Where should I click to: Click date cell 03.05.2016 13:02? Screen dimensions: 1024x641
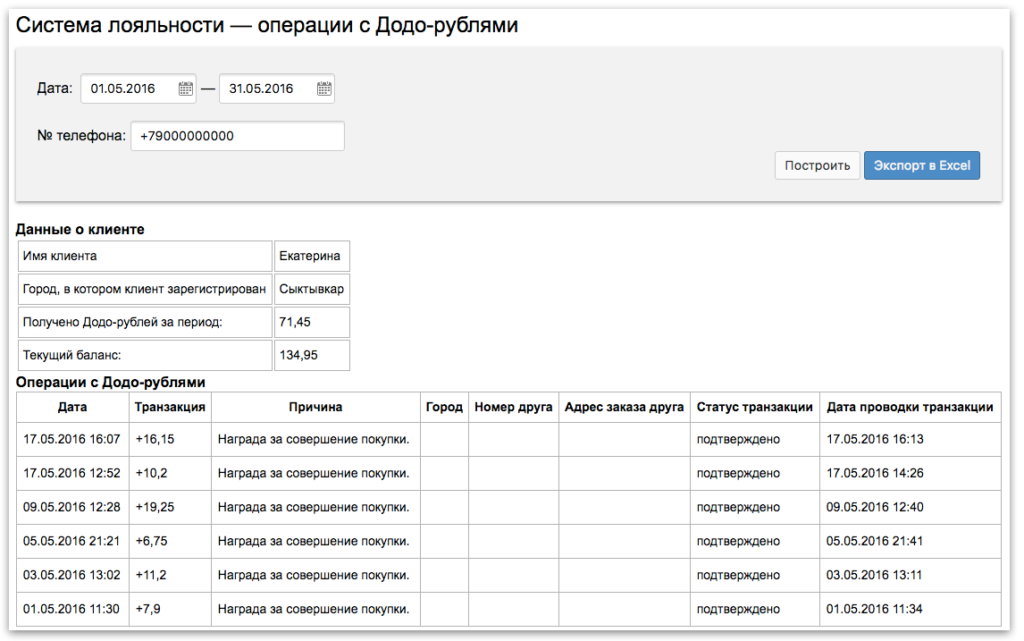click(72, 575)
